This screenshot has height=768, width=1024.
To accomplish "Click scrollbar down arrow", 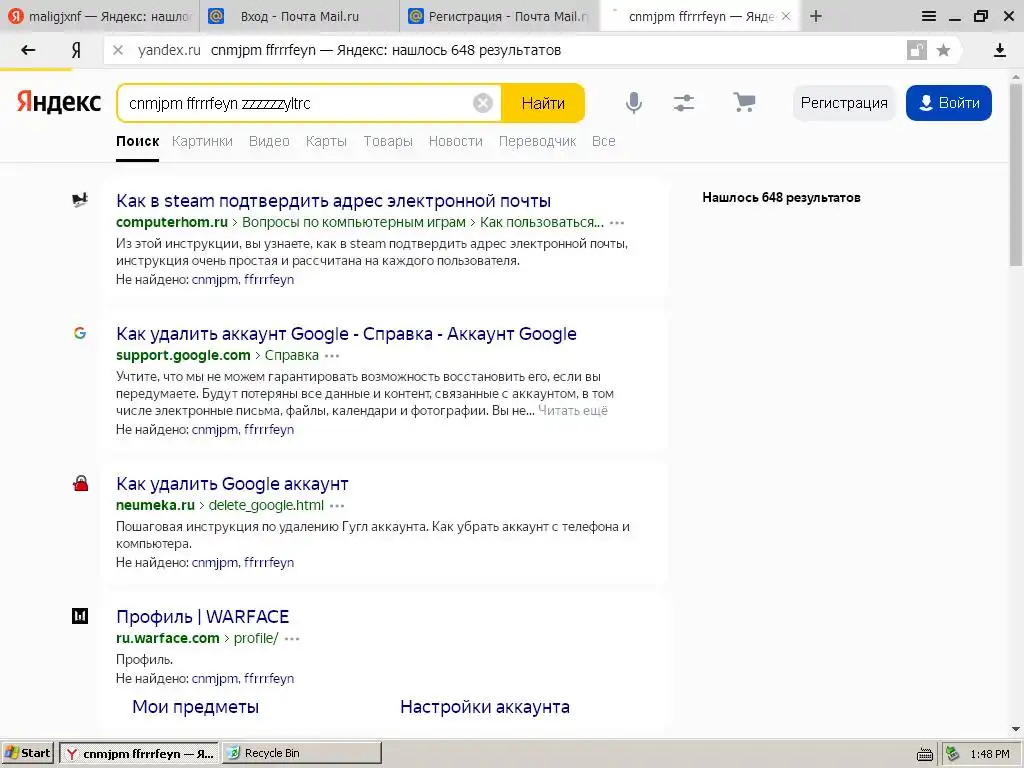I will pyautogui.click(x=1016, y=729).
